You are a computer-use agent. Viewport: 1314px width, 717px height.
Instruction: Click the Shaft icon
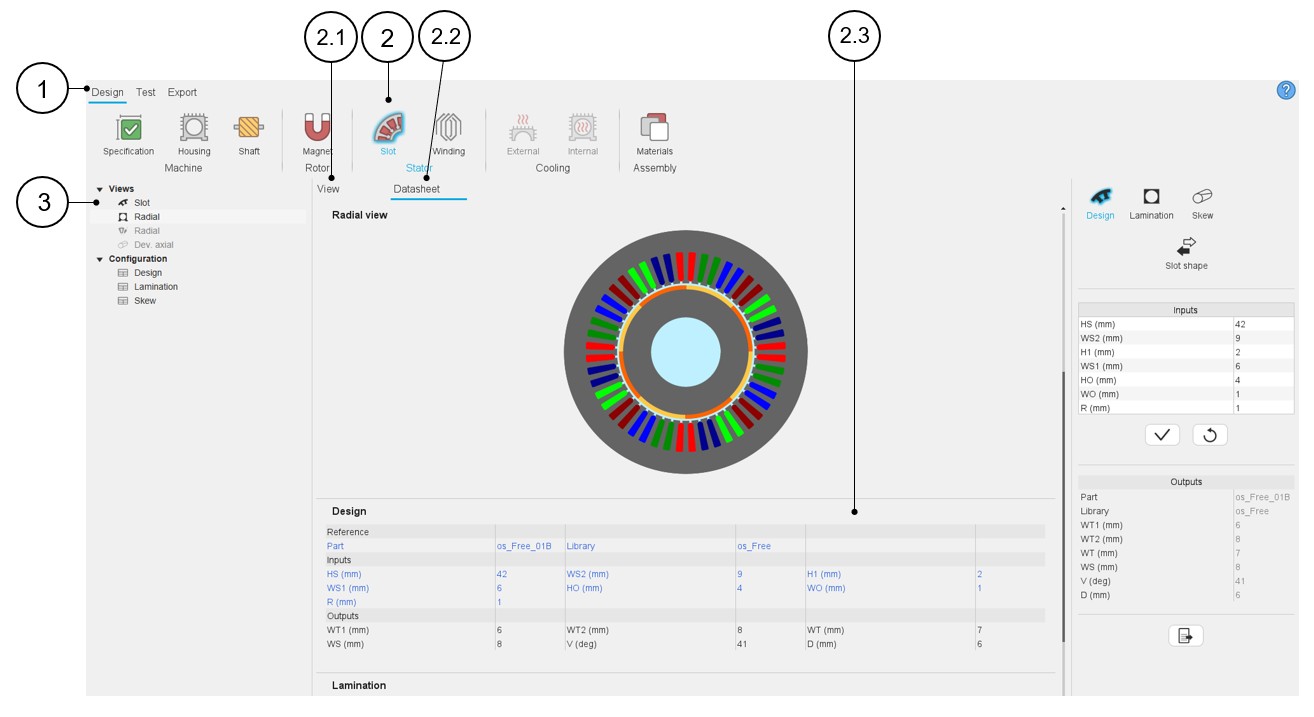[x=249, y=130]
